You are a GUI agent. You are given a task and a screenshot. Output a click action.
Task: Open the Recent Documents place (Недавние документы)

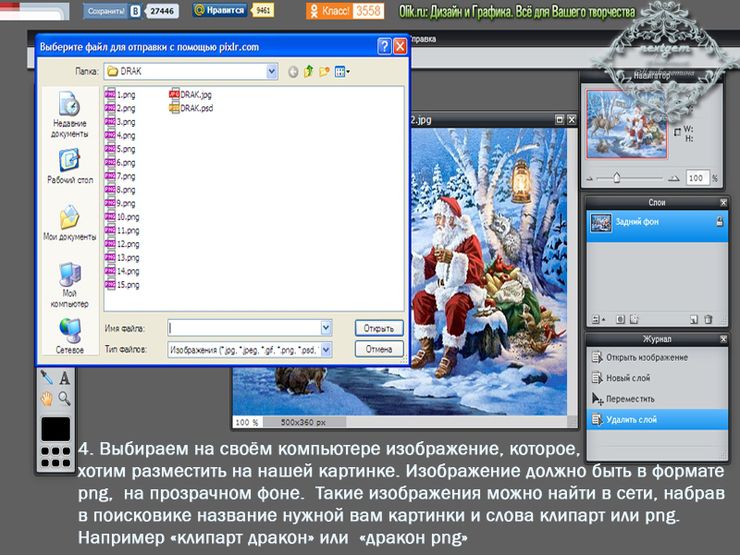tap(69, 115)
